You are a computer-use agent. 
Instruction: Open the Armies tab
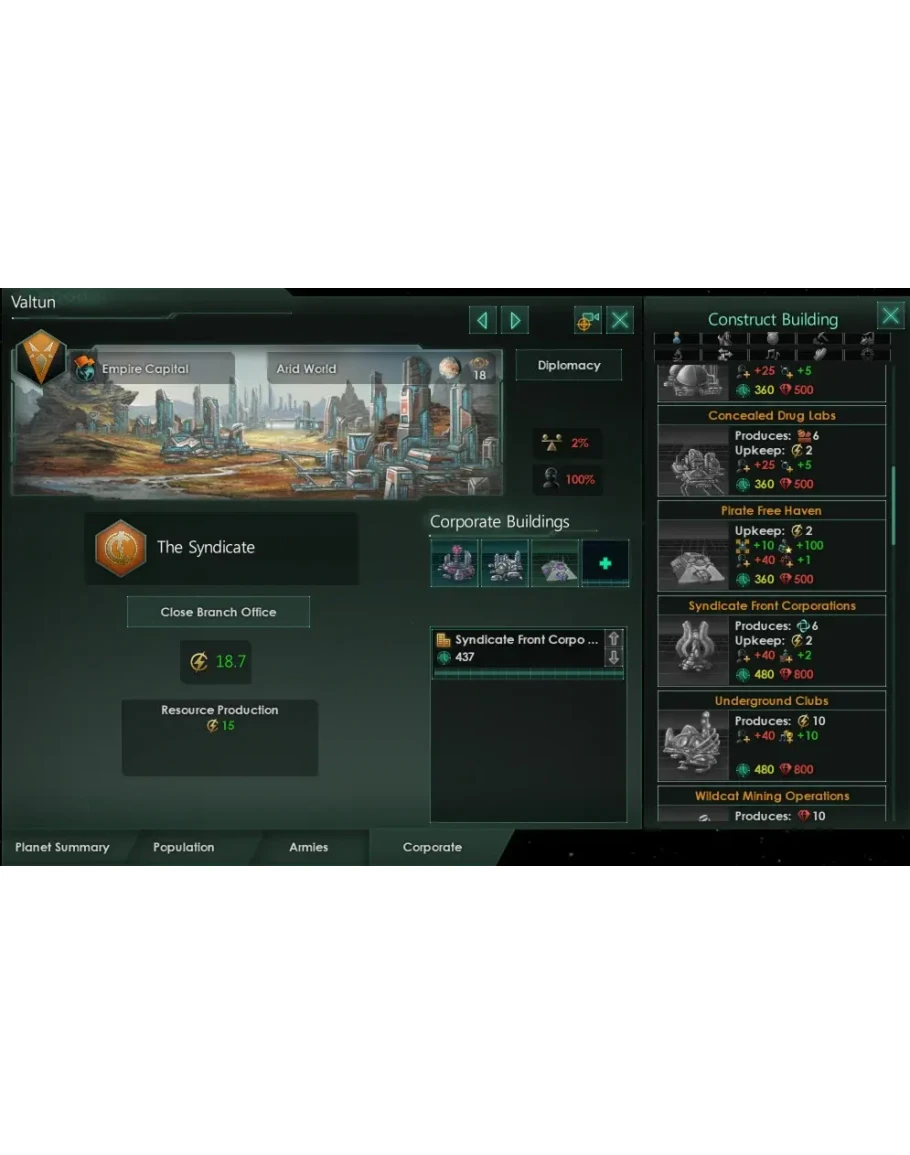pyautogui.click(x=309, y=847)
